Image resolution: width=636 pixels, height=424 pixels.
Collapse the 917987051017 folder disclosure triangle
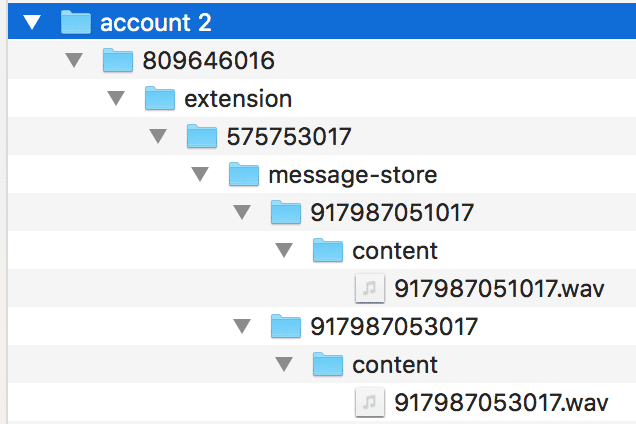point(241,213)
